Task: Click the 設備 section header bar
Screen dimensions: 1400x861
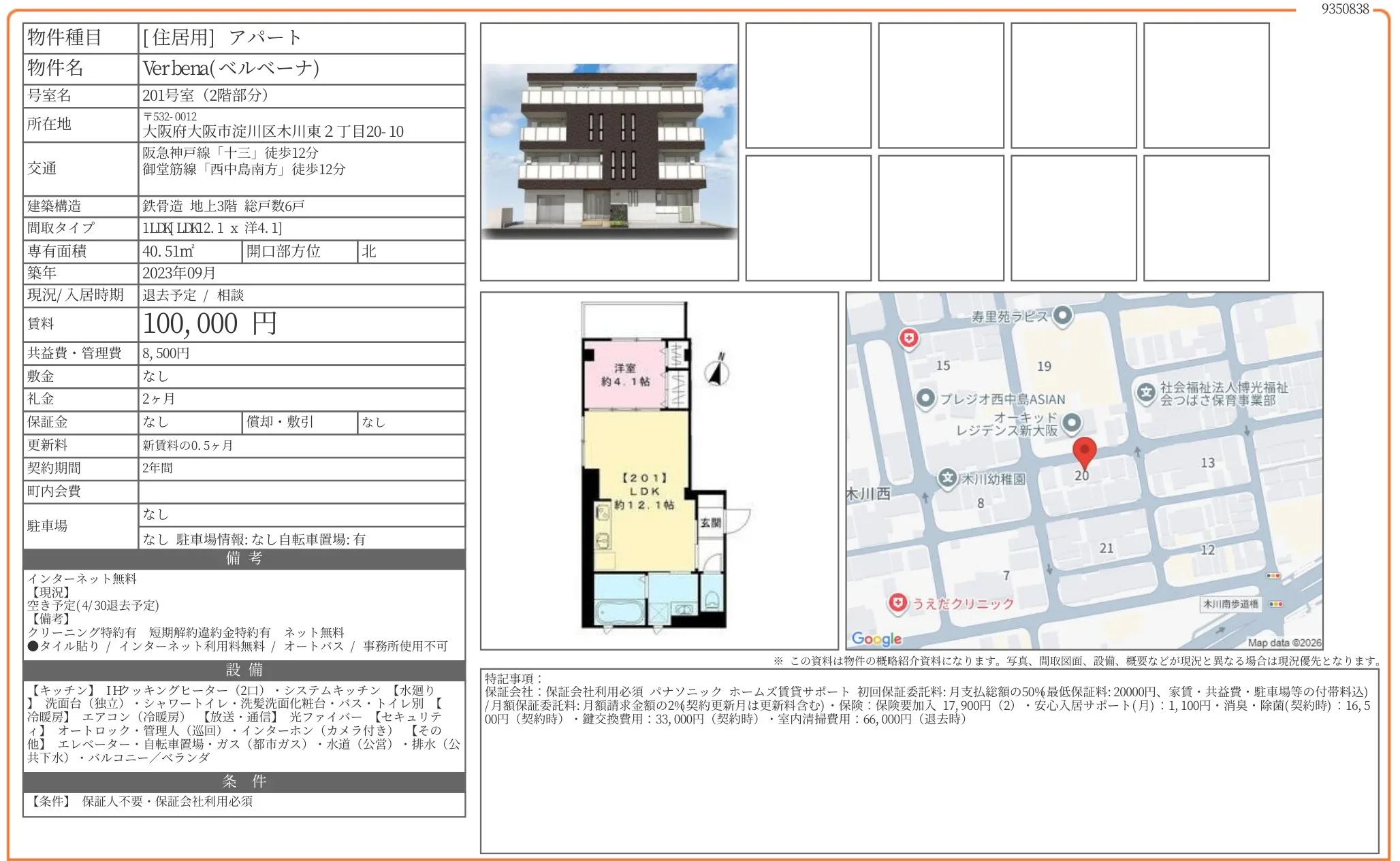Action: point(244,670)
